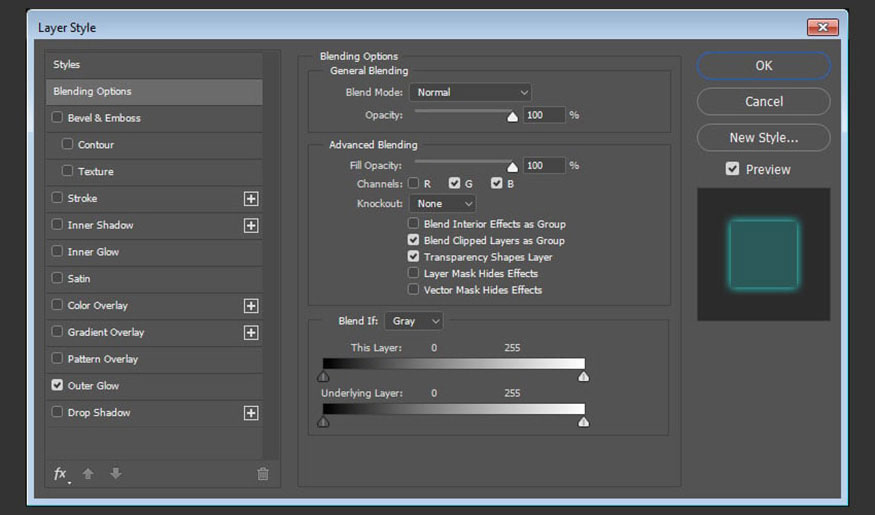Add another Gradient Overlay with plus icon
Viewport: 875px width, 515px height.
click(251, 333)
